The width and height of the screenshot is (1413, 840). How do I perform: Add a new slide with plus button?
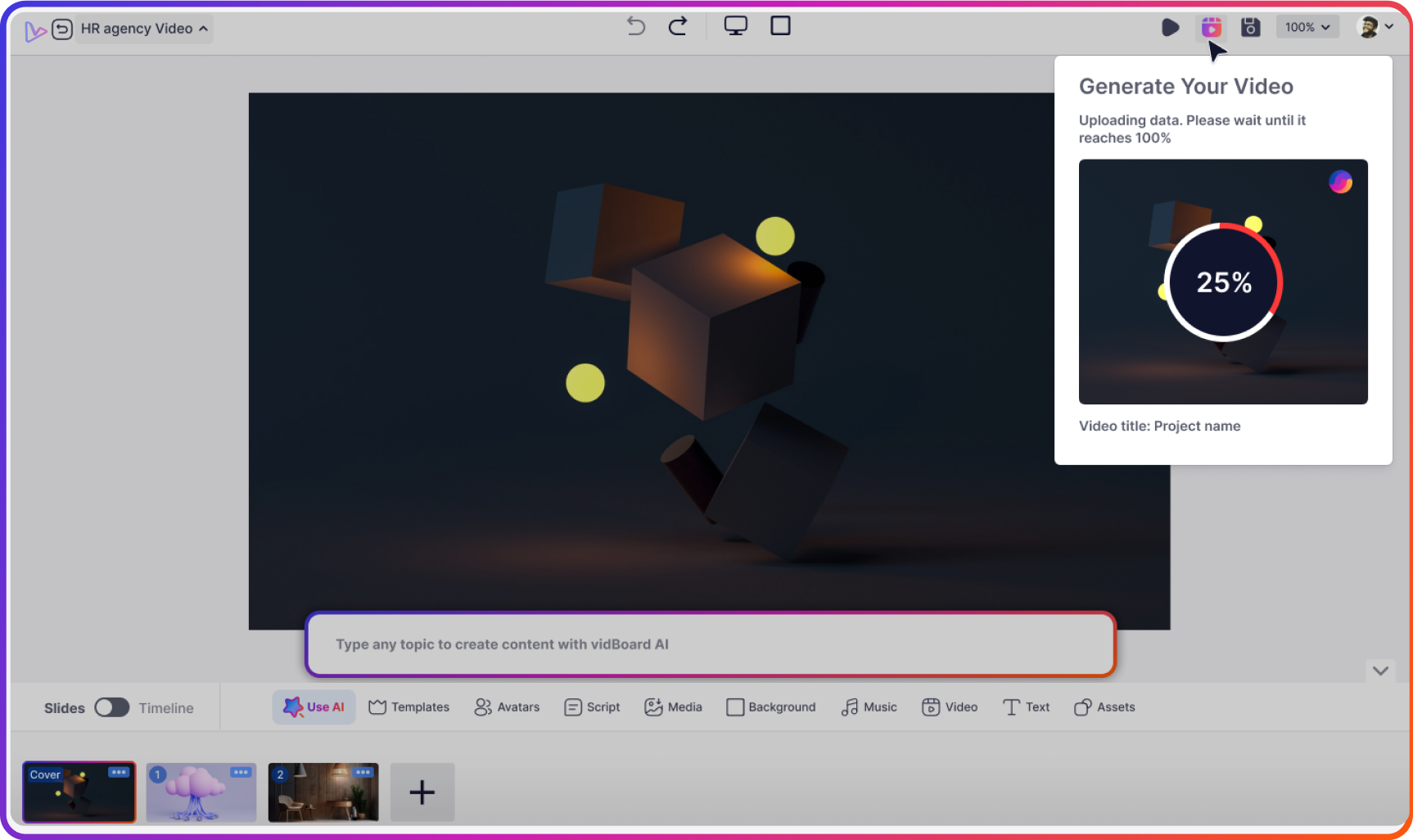click(x=422, y=792)
